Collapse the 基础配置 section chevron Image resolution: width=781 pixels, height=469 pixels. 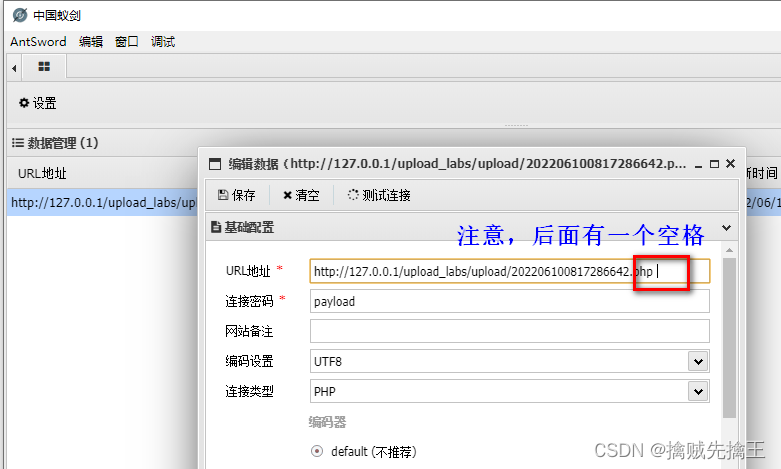click(x=726, y=228)
